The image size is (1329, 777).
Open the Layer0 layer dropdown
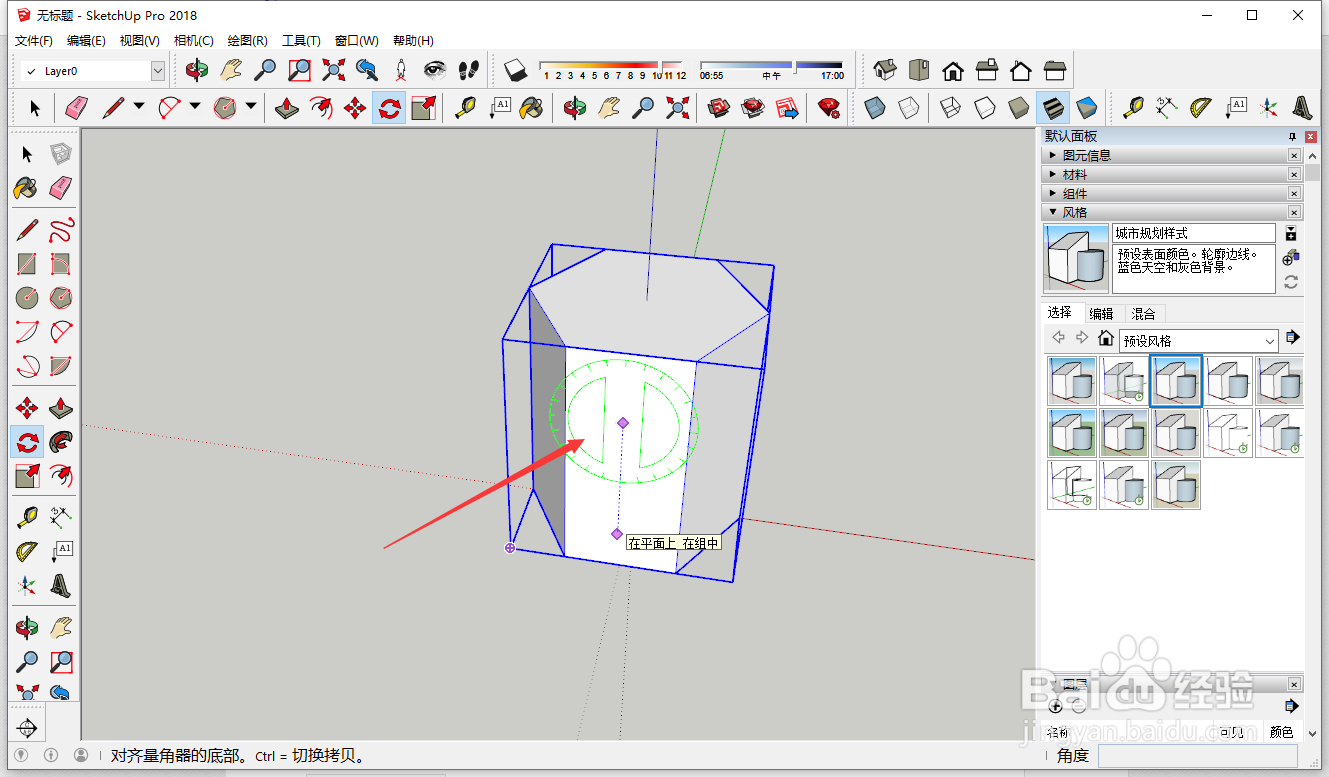[x=157, y=71]
